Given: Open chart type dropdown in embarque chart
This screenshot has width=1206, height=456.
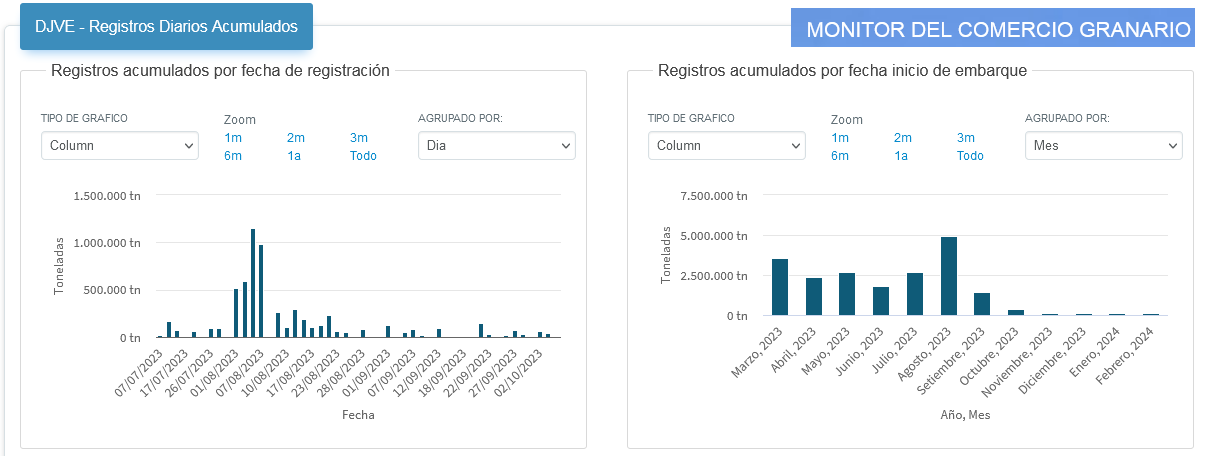Looking at the screenshot, I should pyautogui.click(x=727, y=146).
